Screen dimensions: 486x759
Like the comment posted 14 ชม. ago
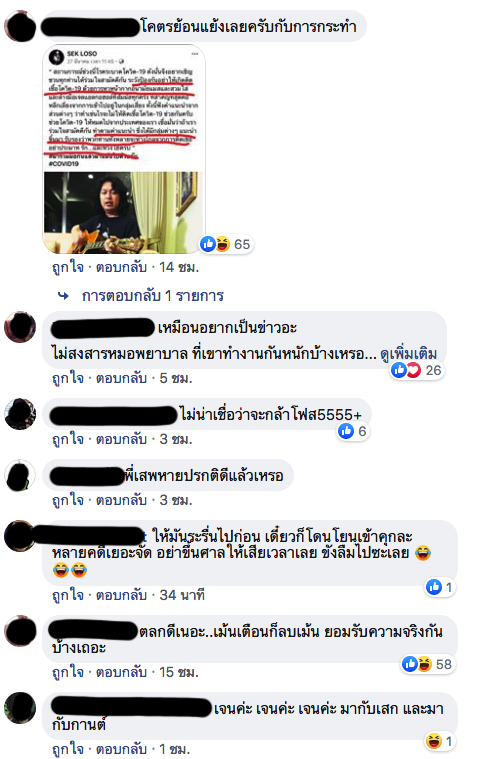[x=68, y=267]
